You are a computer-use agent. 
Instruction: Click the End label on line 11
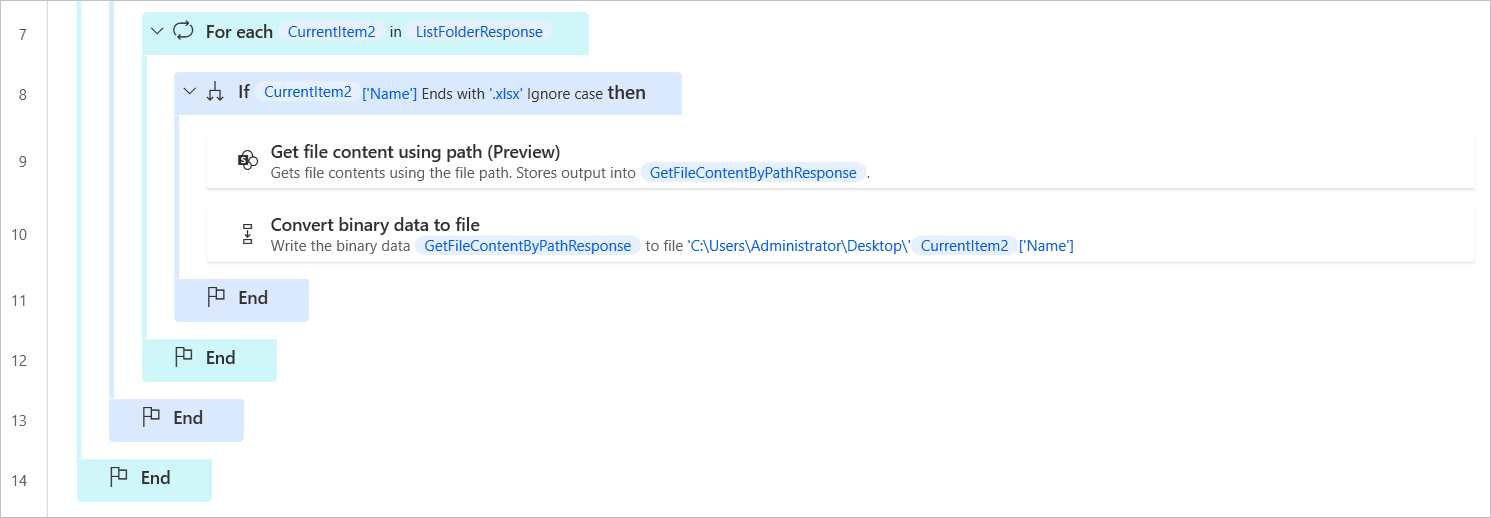coord(253,297)
